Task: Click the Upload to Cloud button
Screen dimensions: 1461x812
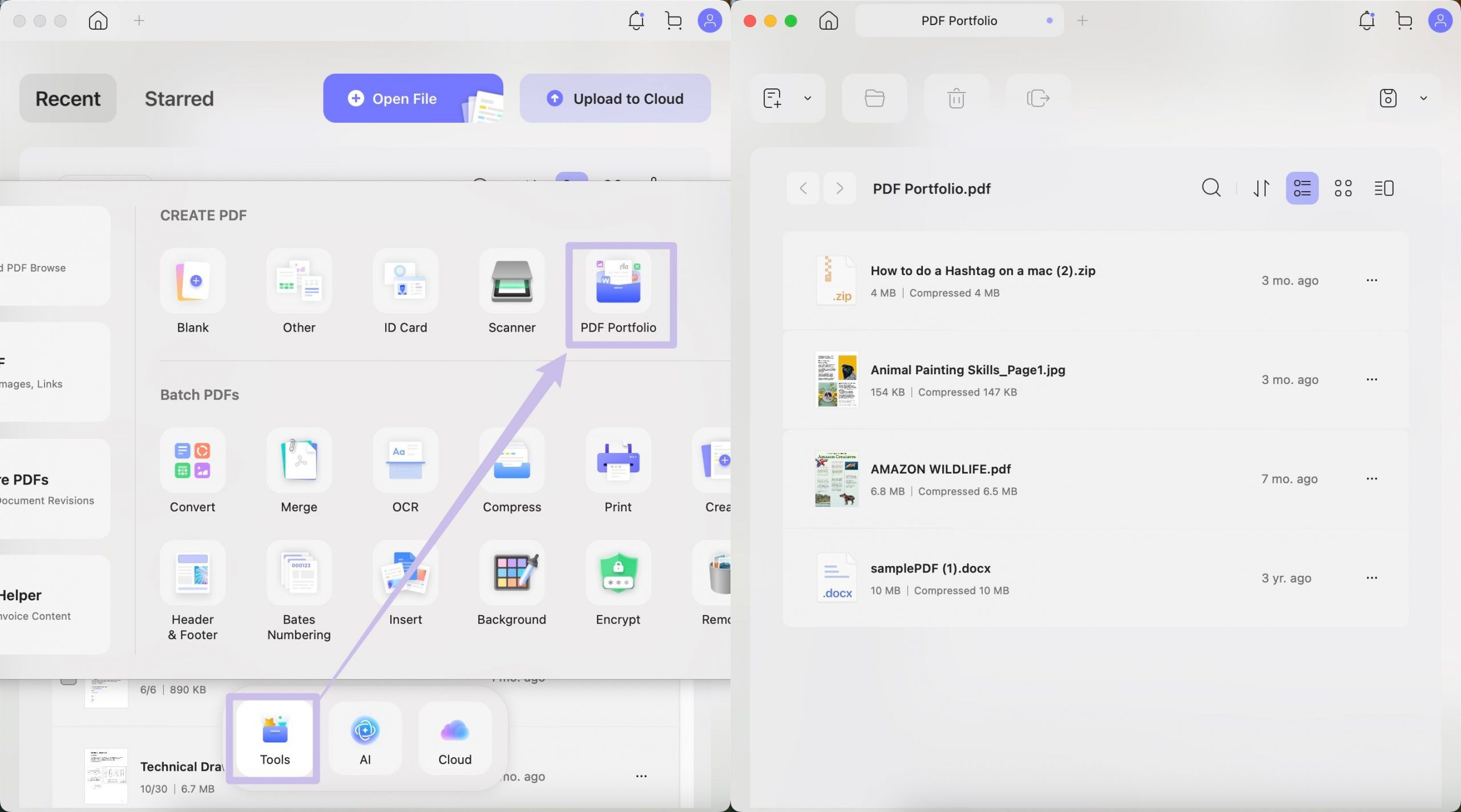Action: click(x=615, y=98)
